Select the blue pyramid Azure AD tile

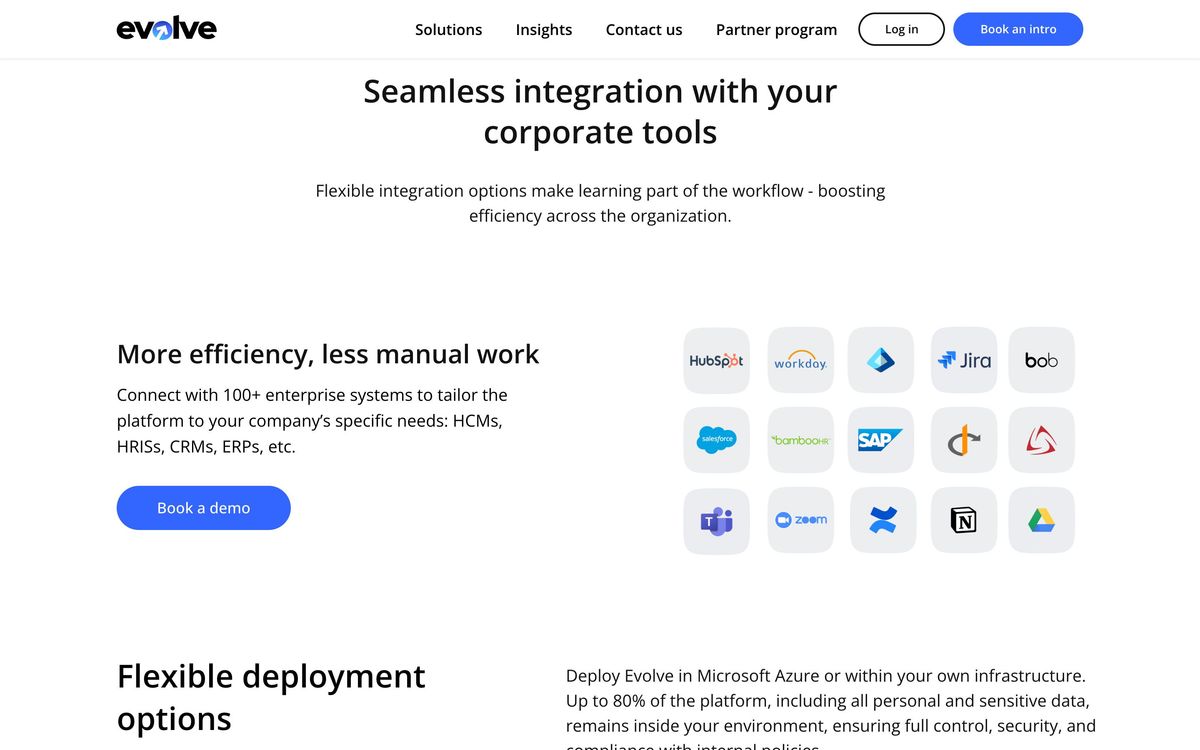click(x=881, y=360)
